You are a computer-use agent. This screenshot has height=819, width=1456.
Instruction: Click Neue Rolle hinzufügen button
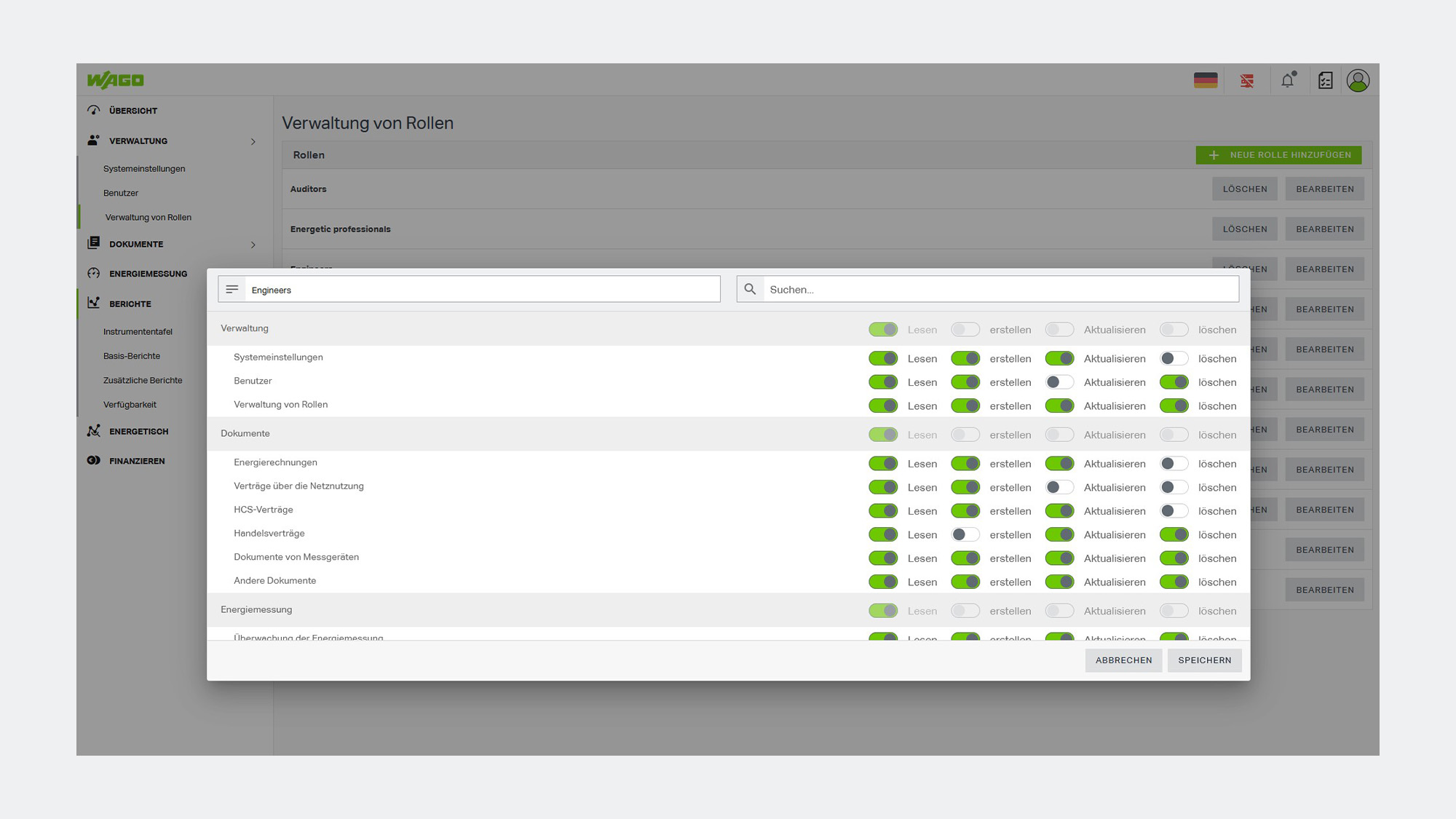pos(1278,155)
